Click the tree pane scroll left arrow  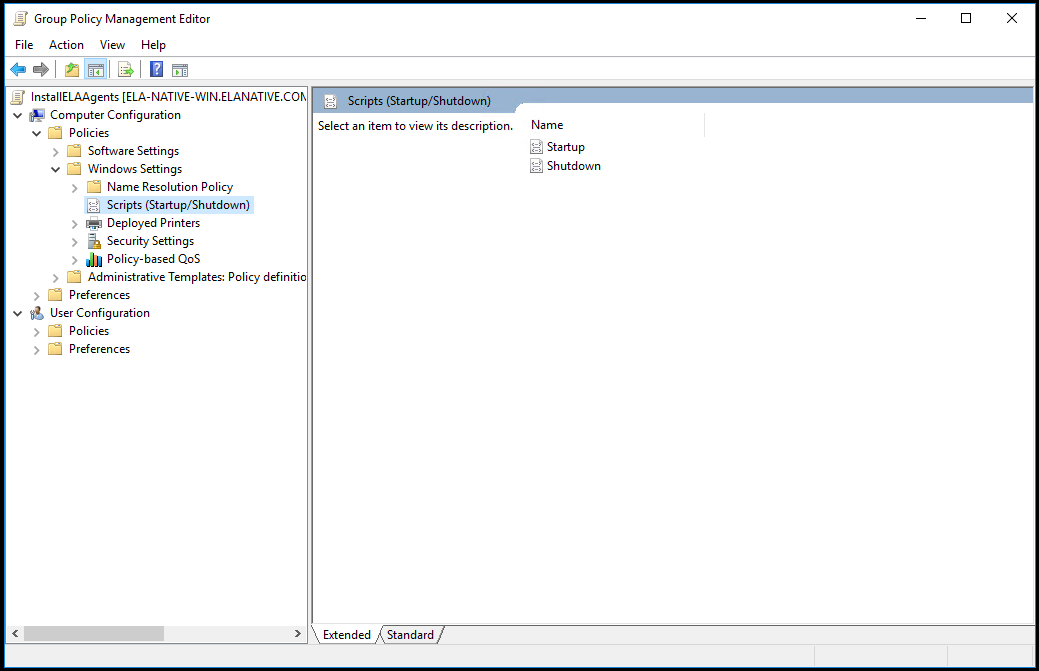click(x=15, y=634)
